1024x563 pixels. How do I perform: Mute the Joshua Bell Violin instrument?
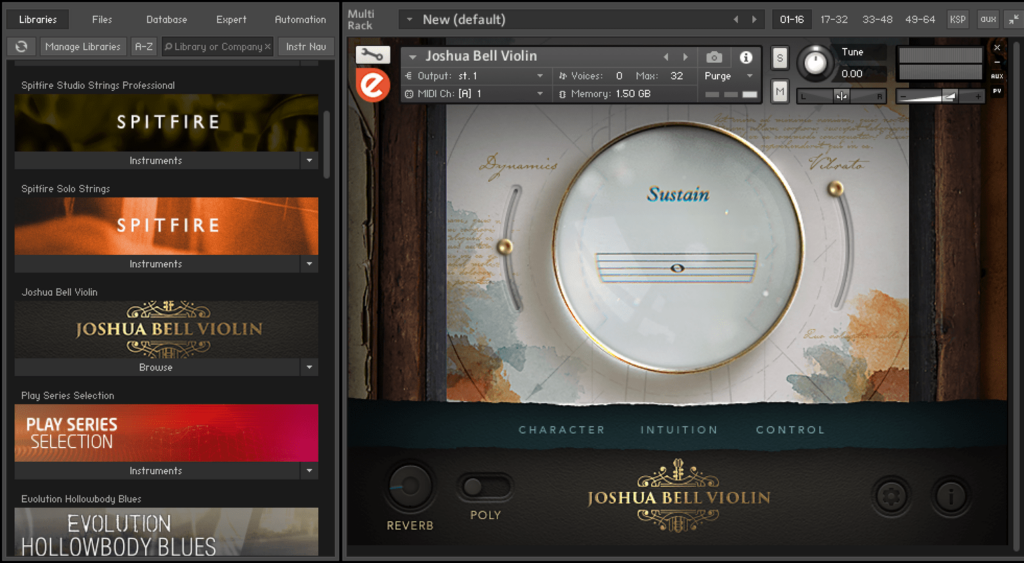click(780, 92)
